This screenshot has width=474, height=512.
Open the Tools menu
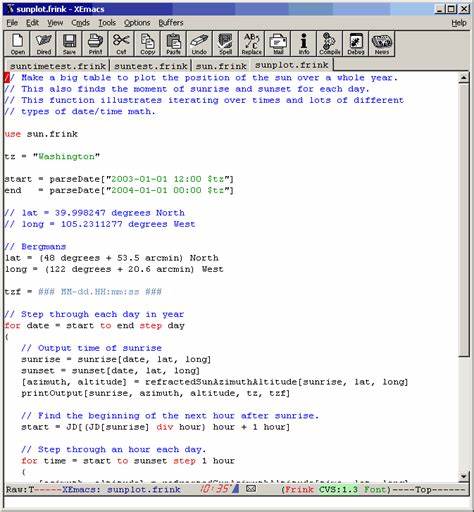click(107, 23)
